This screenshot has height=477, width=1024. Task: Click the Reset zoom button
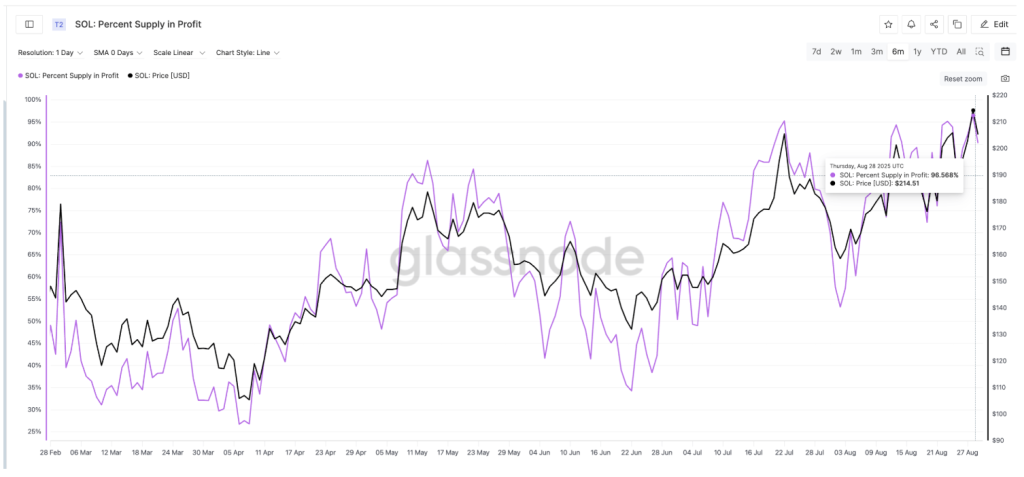coord(963,78)
